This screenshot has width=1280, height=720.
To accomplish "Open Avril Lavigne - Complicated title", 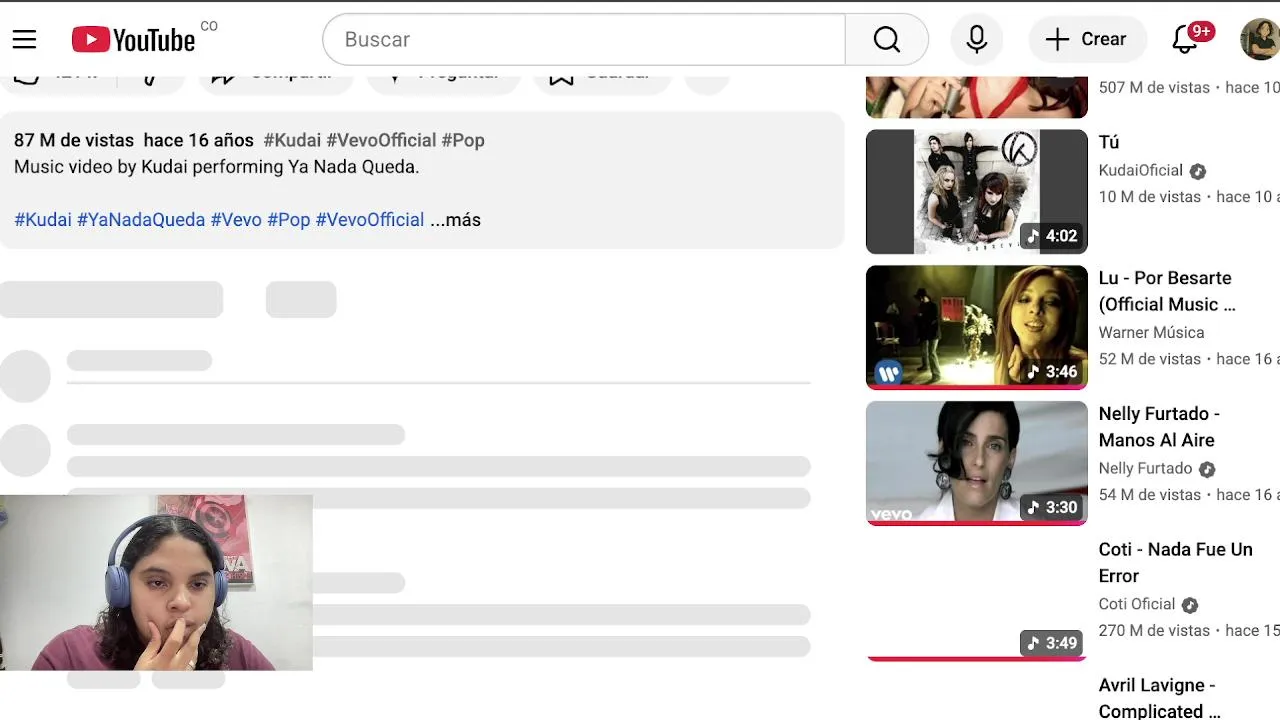I will point(1159,698).
